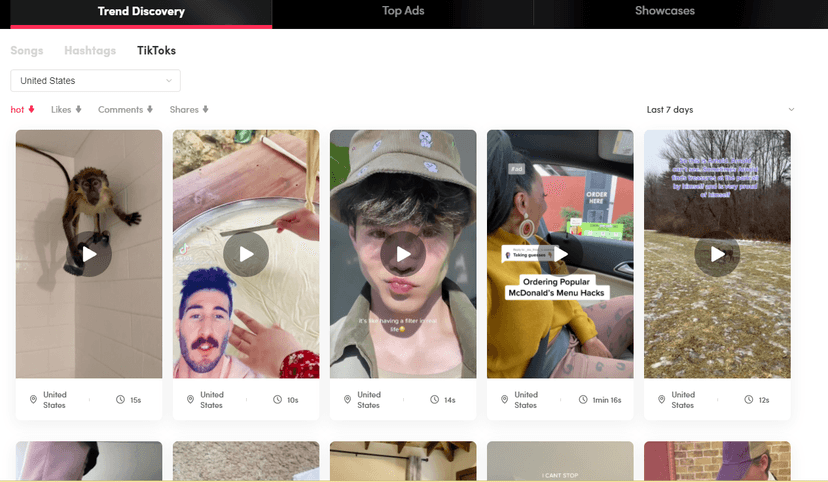Play the mustached man selfie video
This screenshot has width=828, height=482.
246,254
